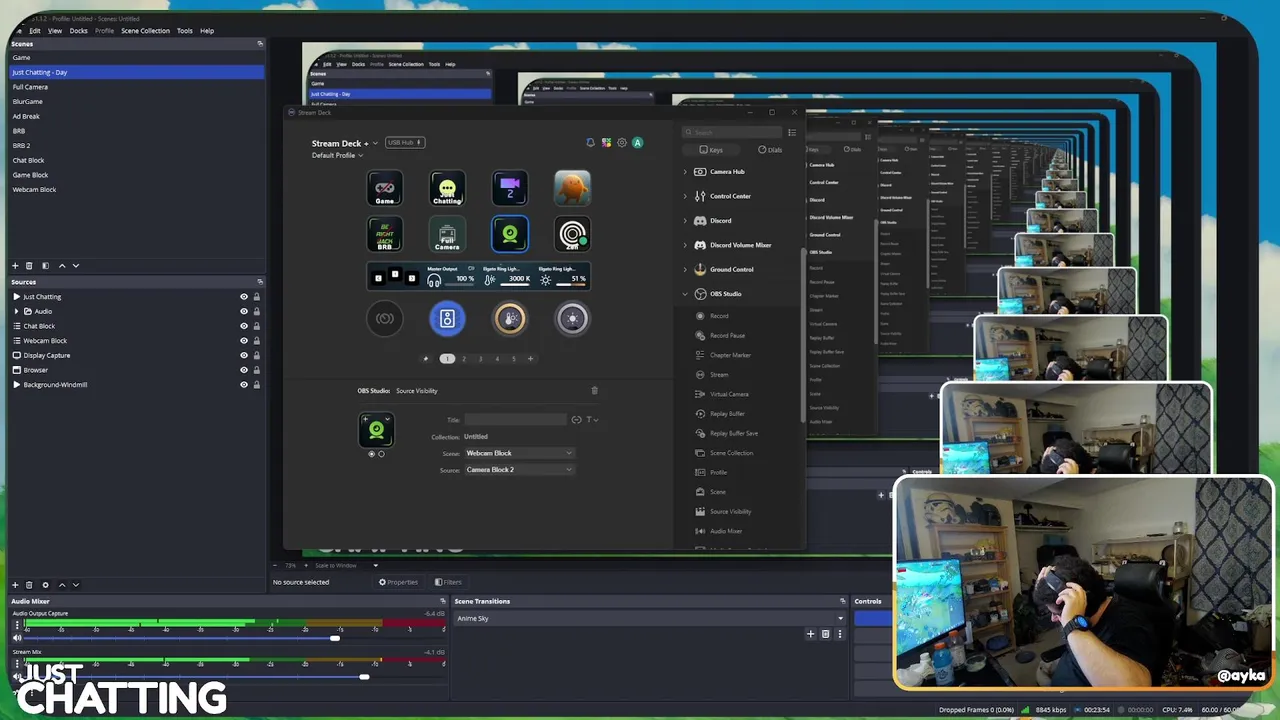Viewport: 1280px width, 720px height.
Task: Select the purple camera 2 key
Action: [x=510, y=188]
